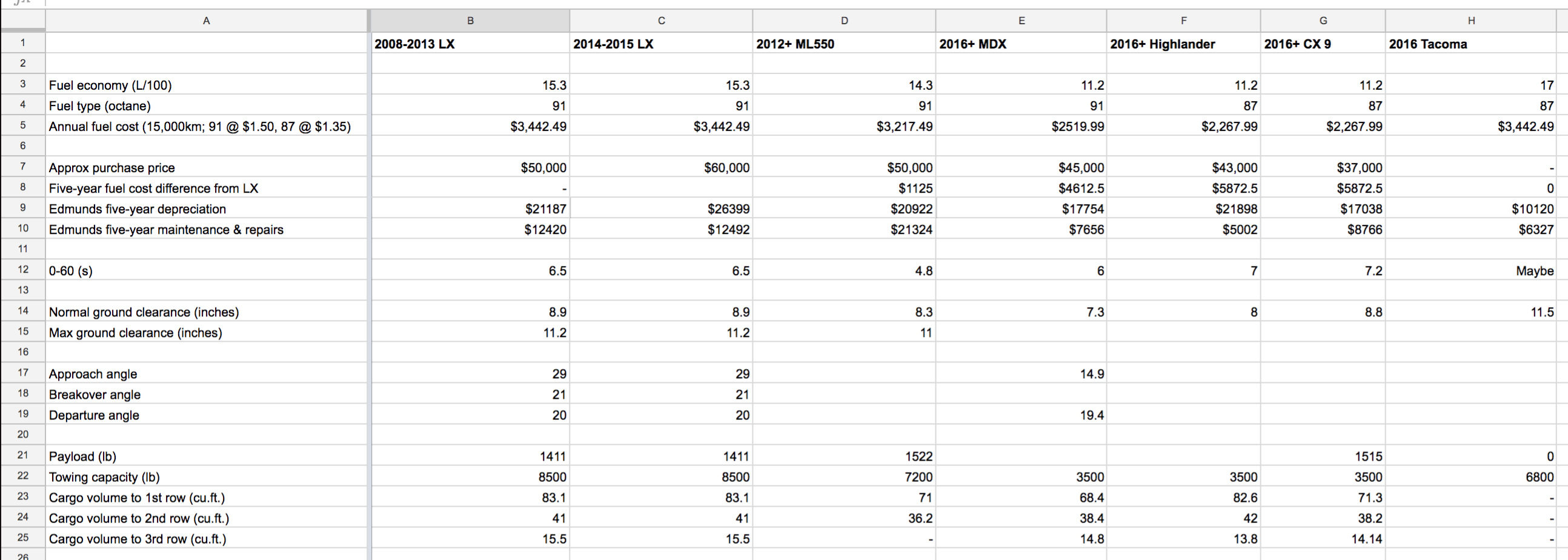Screen dimensions: 1568x560
Task: Select the "$10120" Tacoma depreciation cell
Action: [1471, 208]
